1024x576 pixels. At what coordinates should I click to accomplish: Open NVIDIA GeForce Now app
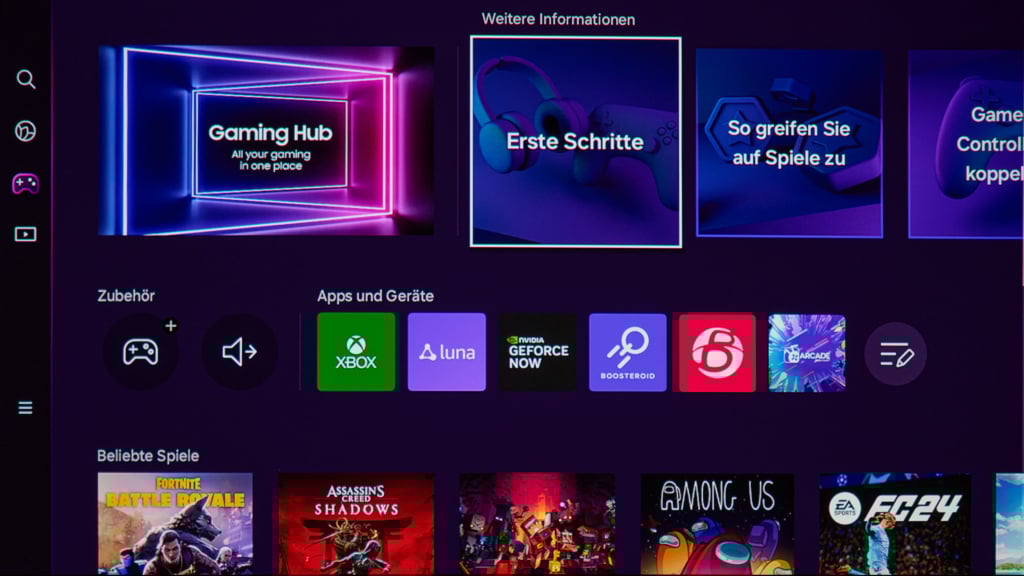[x=538, y=352]
